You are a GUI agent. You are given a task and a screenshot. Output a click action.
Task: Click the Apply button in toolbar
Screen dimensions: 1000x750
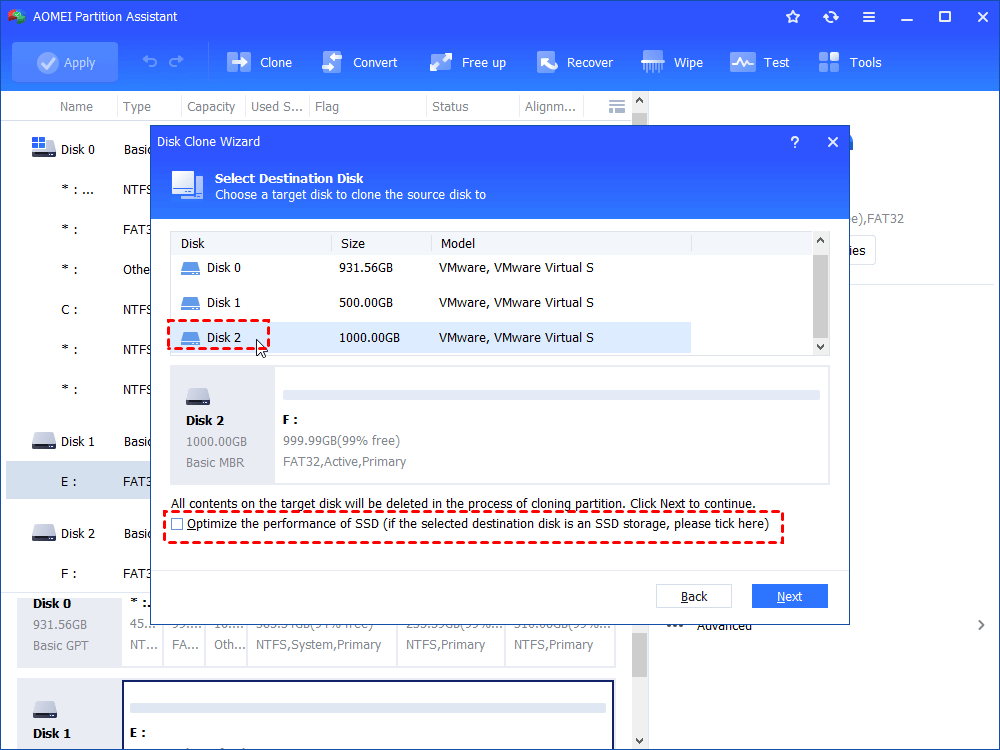click(65, 62)
